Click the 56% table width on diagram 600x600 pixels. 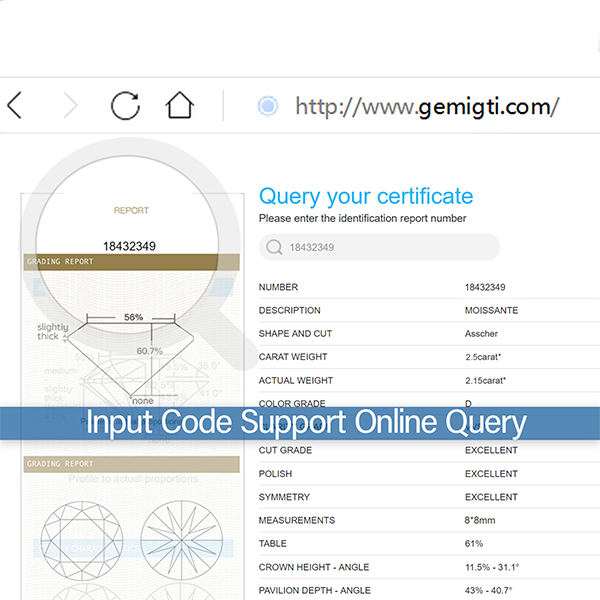[x=133, y=317]
